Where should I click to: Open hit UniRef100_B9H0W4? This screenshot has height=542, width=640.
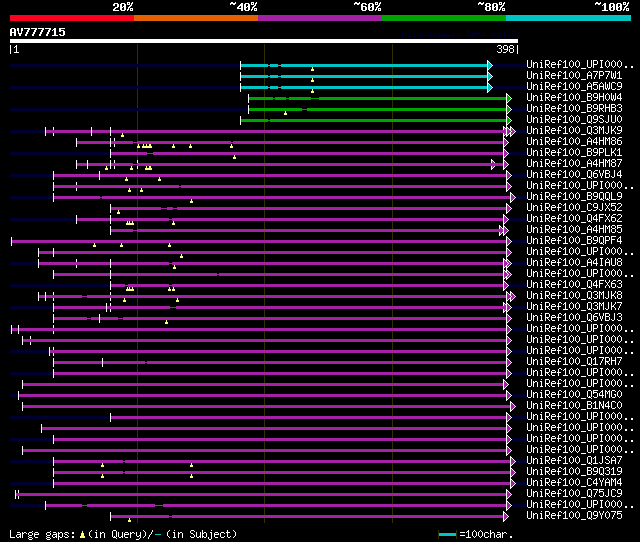[574, 98]
